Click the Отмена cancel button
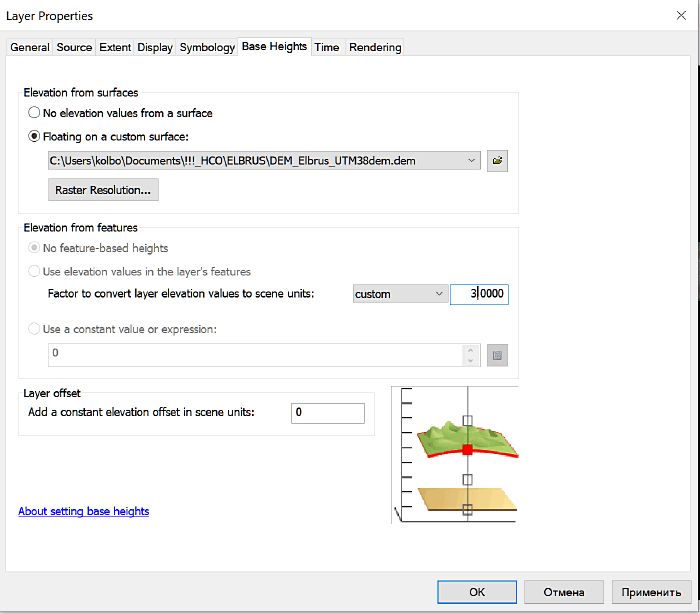Screen dimensions: 700x614 click(563, 591)
